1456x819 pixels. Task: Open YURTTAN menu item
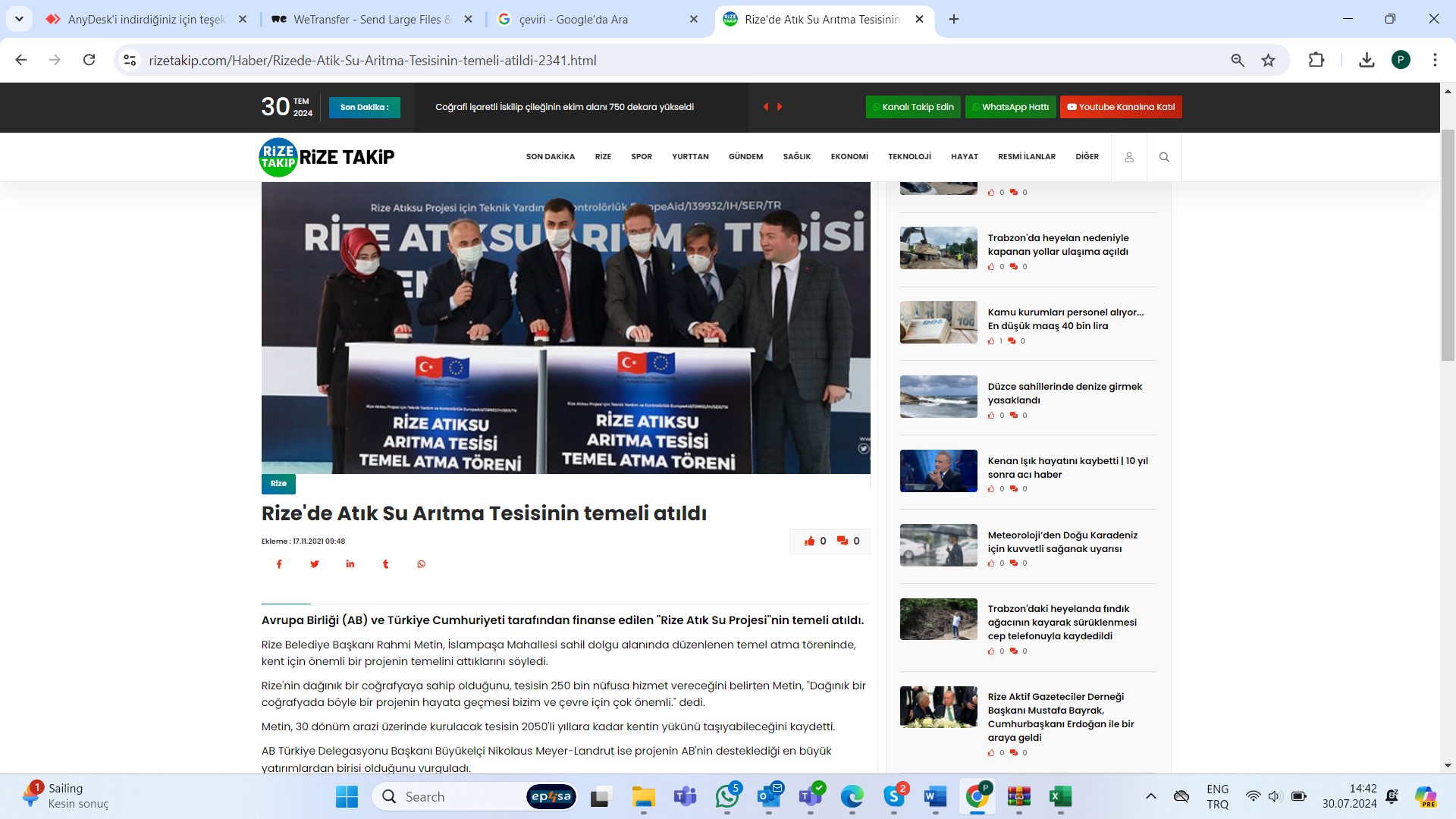(x=690, y=157)
